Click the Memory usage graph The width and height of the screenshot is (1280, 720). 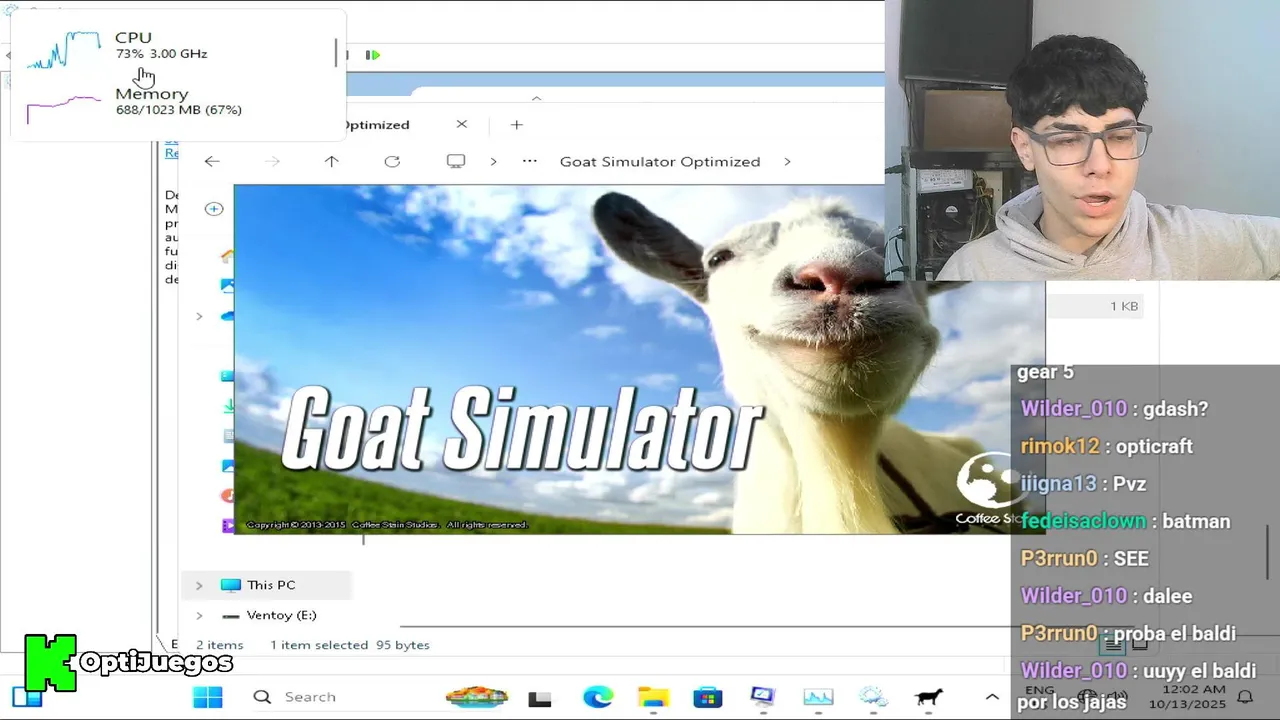pos(64,108)
